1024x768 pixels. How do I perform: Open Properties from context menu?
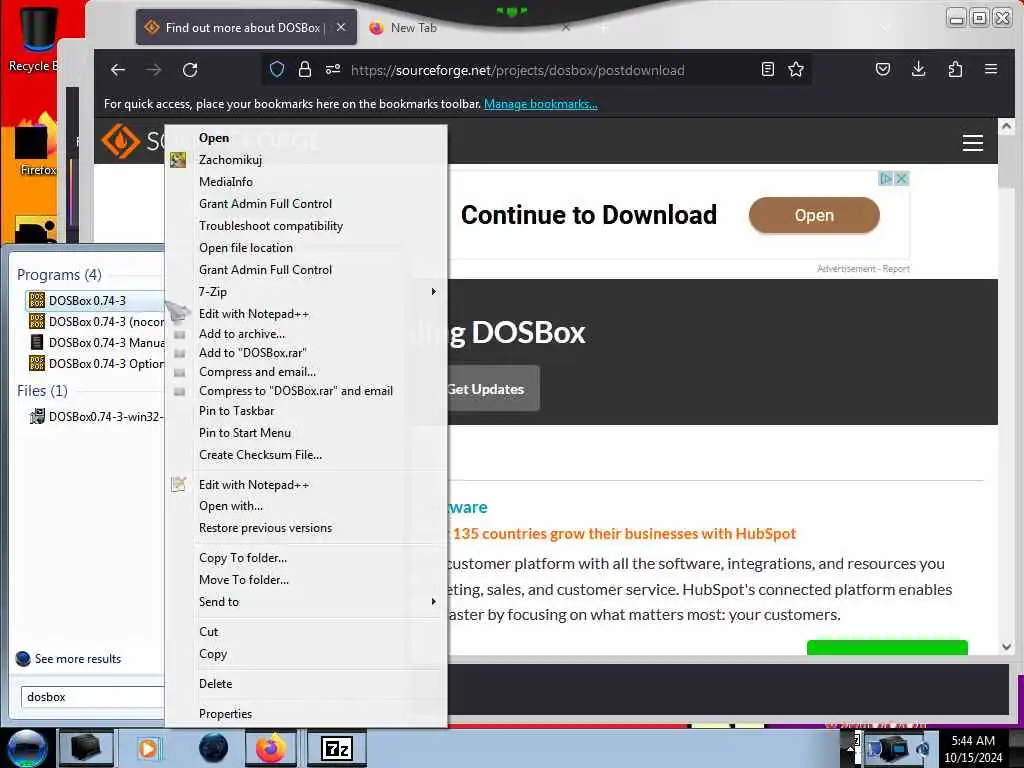(x=225, y=714)
